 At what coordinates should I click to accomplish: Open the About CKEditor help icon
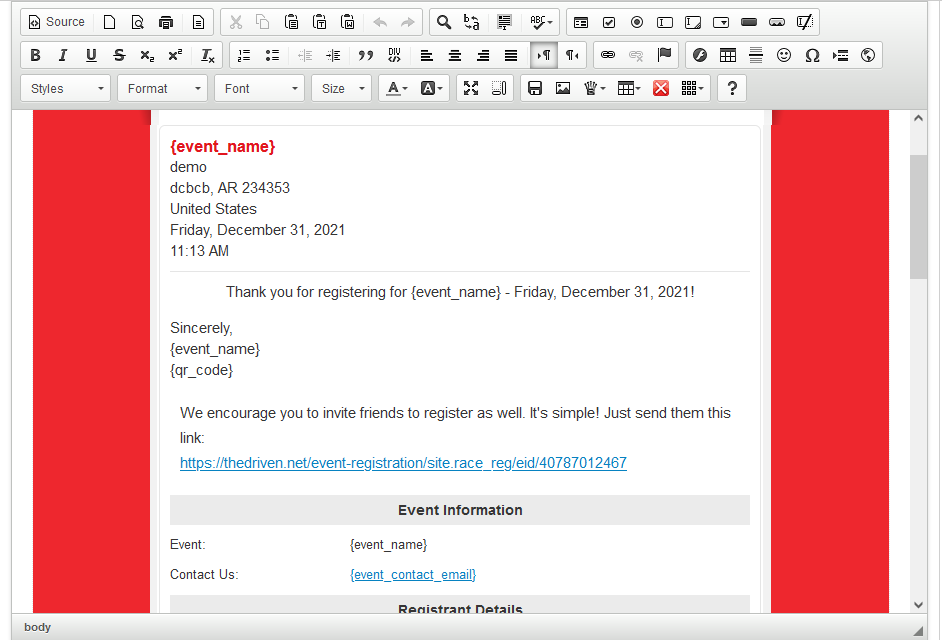click(x=732, y=88)
